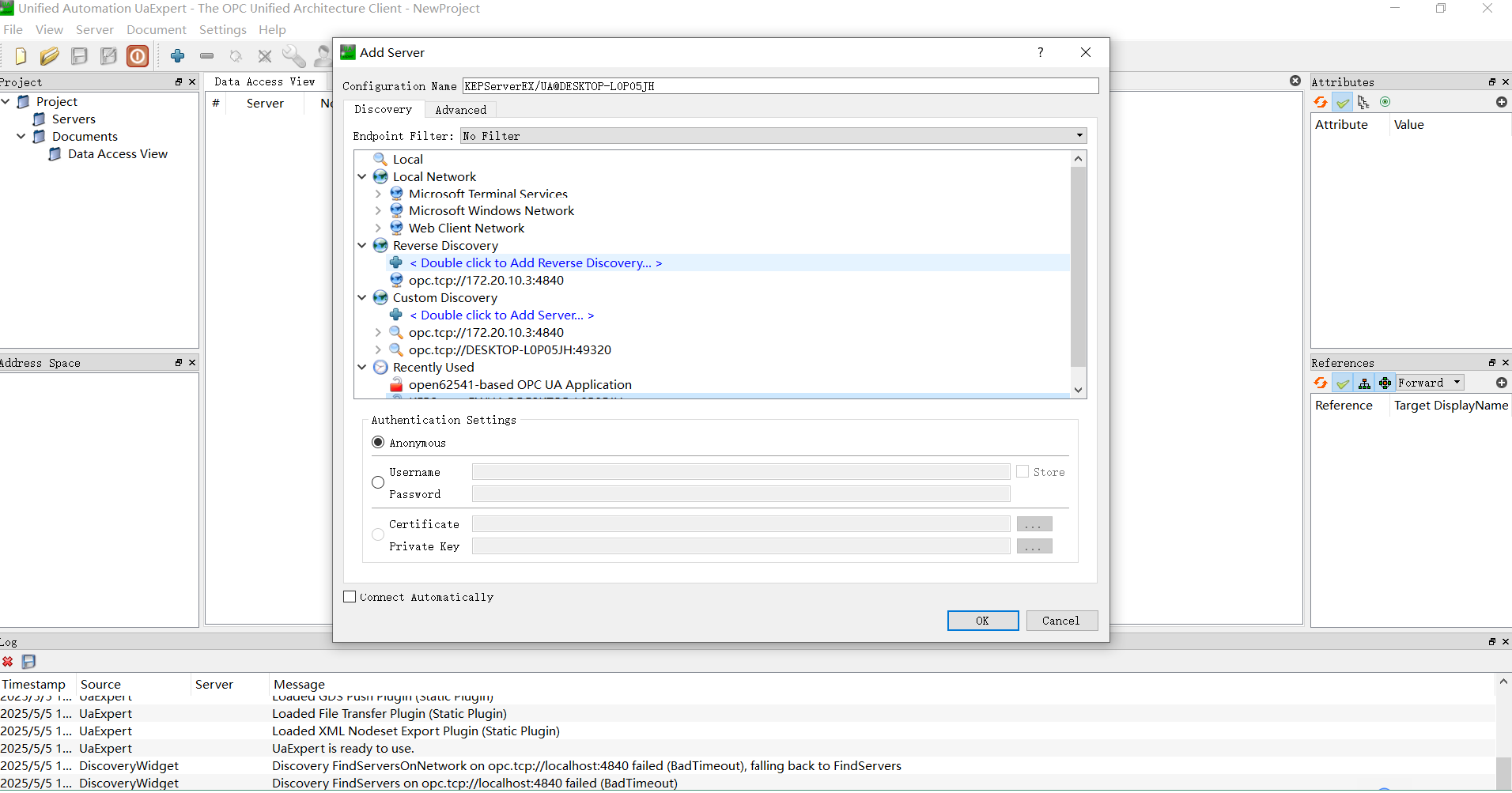
Task: Expand the Microsoft Terminal Services node
Action: click(x=378, y=194)
